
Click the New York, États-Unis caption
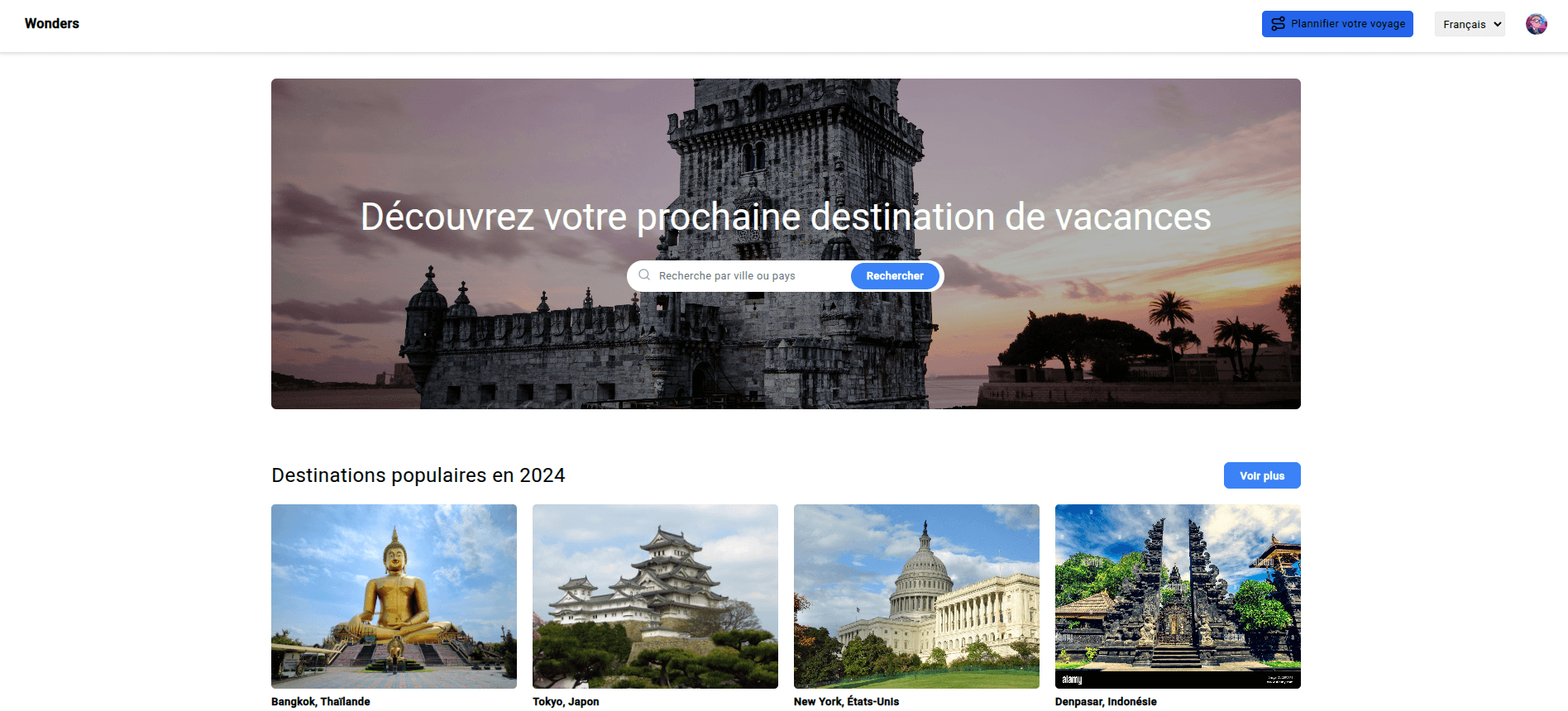(x=846, y=701)
